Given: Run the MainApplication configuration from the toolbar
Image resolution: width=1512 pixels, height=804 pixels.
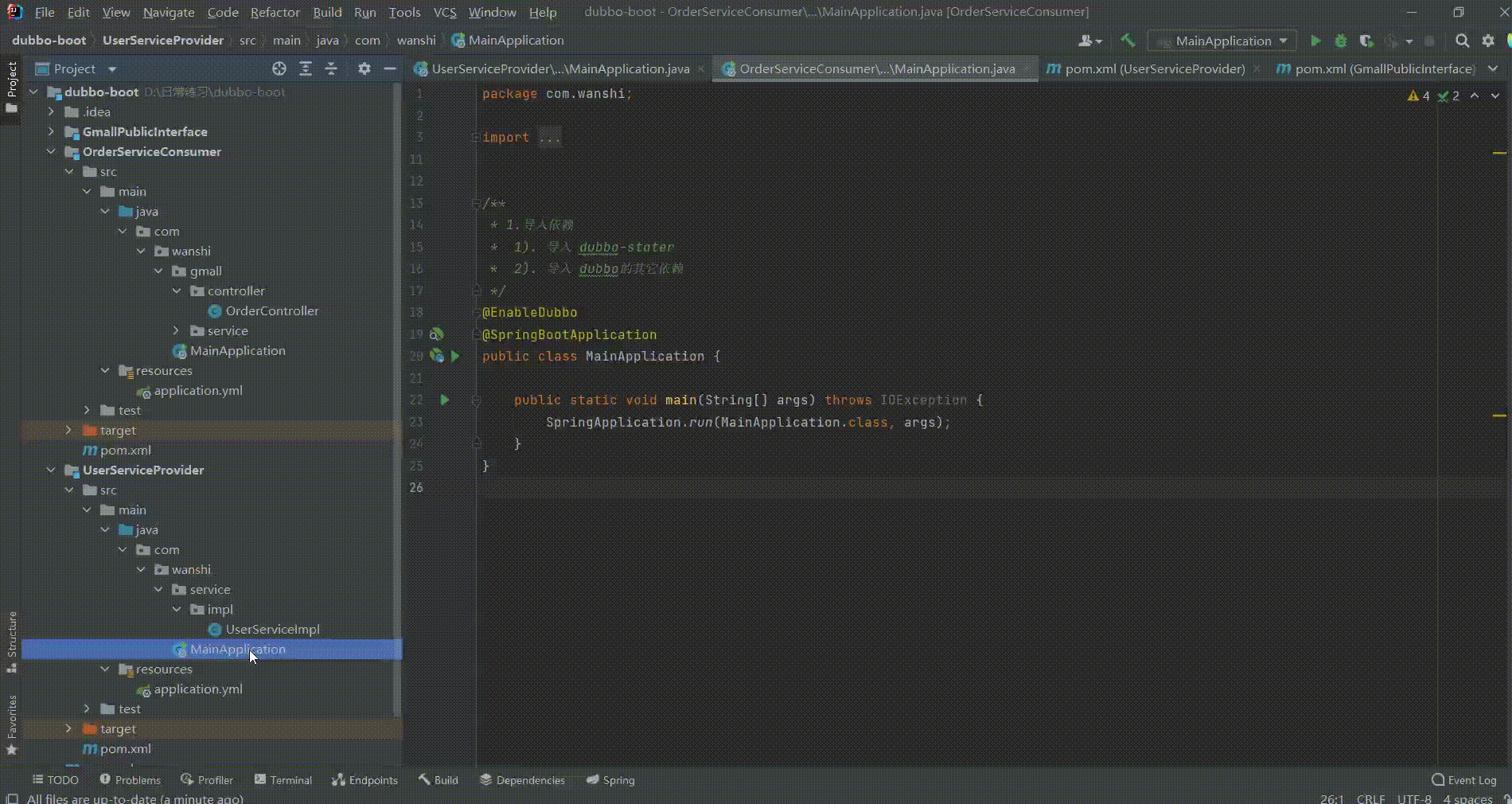Looking at the screenshot, I should click(1315, 41).
